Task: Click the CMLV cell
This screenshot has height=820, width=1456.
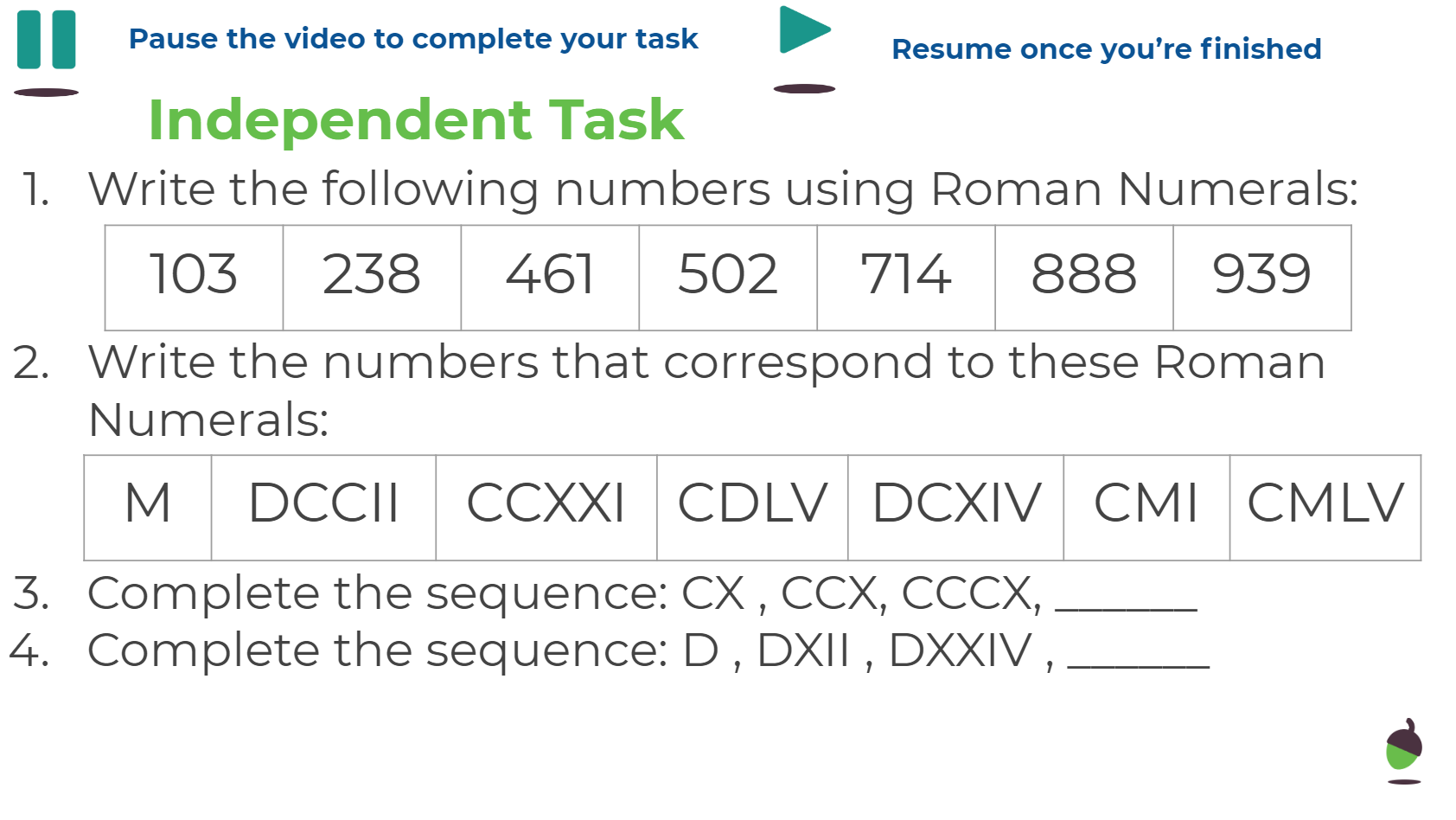Action: click(1326, 508)
